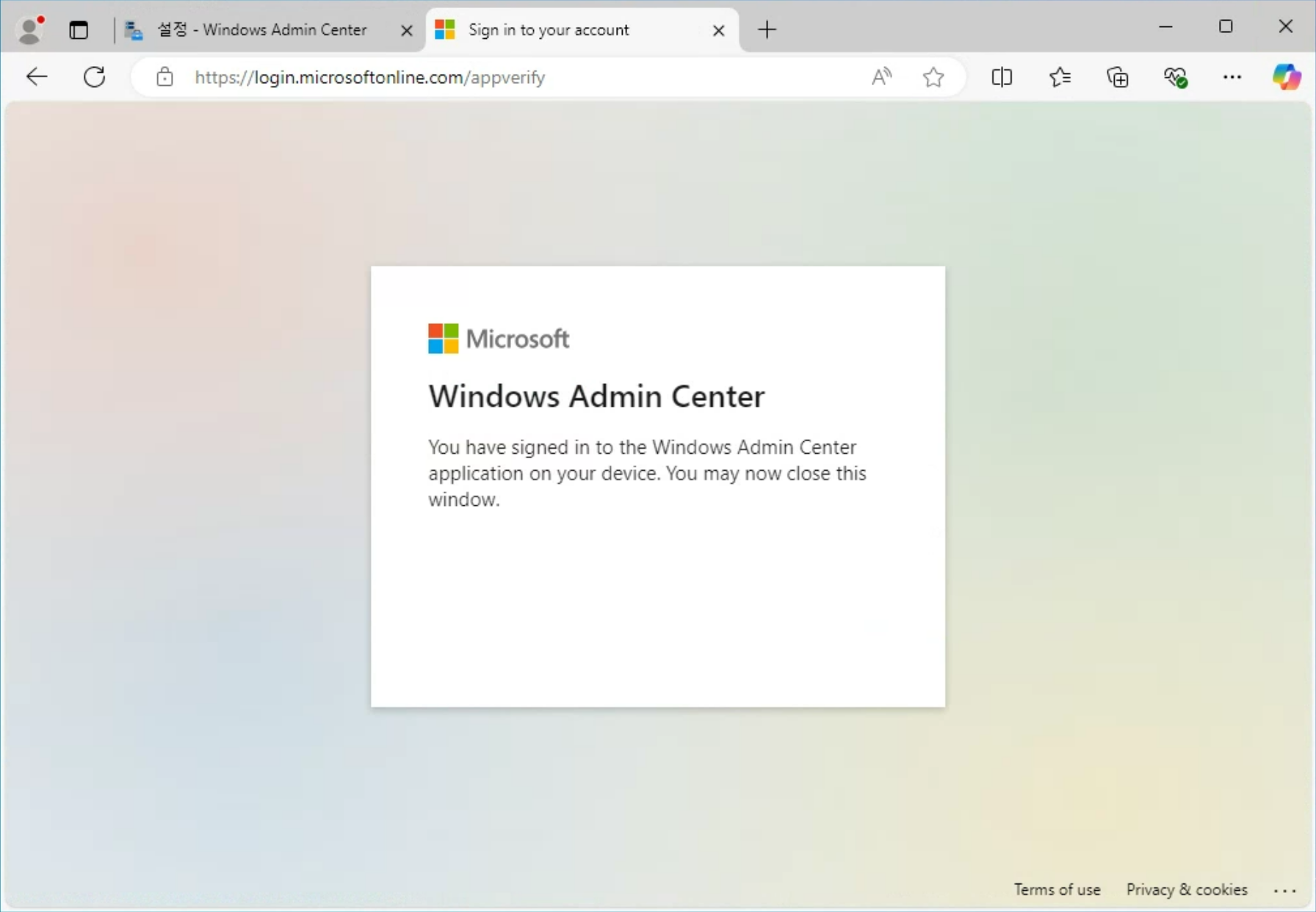This screenshot has height=912, width=1316.
Task: Click the Windows Admin Center heading
Action: (x=596, y=396)
